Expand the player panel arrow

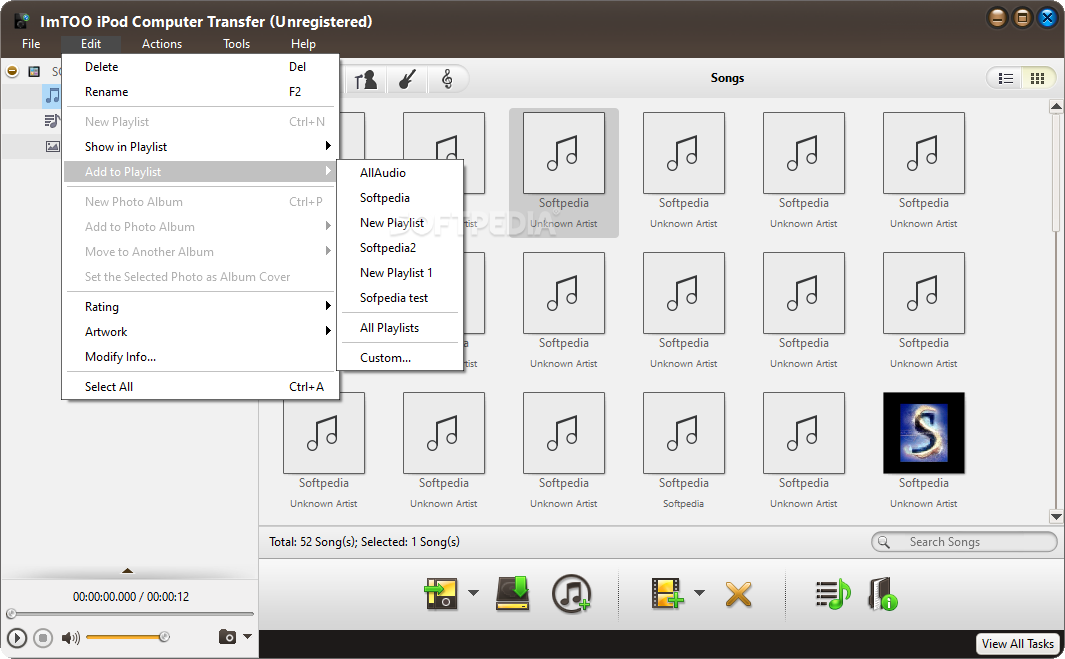point(127,571)
